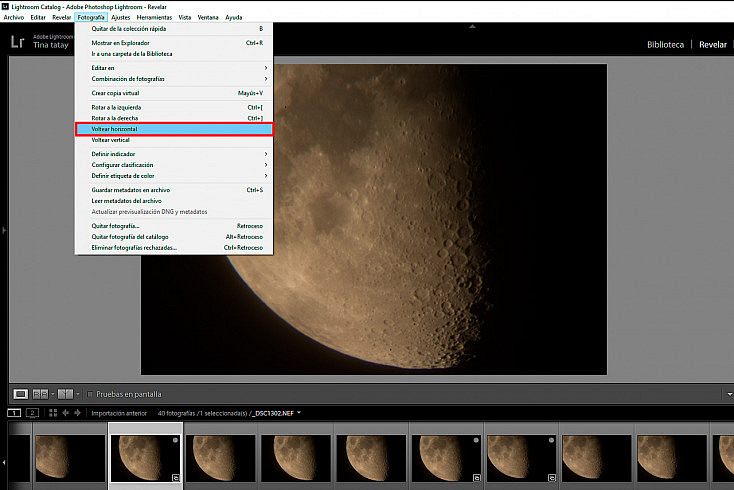Screen dimensions: 734x490
Task: Click the filmstrip left-edge arrow
Action: click(4, 462)
